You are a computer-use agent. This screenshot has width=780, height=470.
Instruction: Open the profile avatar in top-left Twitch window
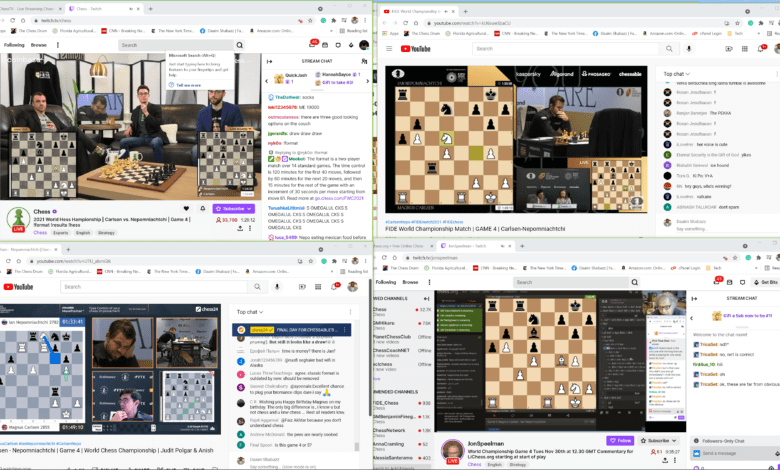click(x=364, y=45)
